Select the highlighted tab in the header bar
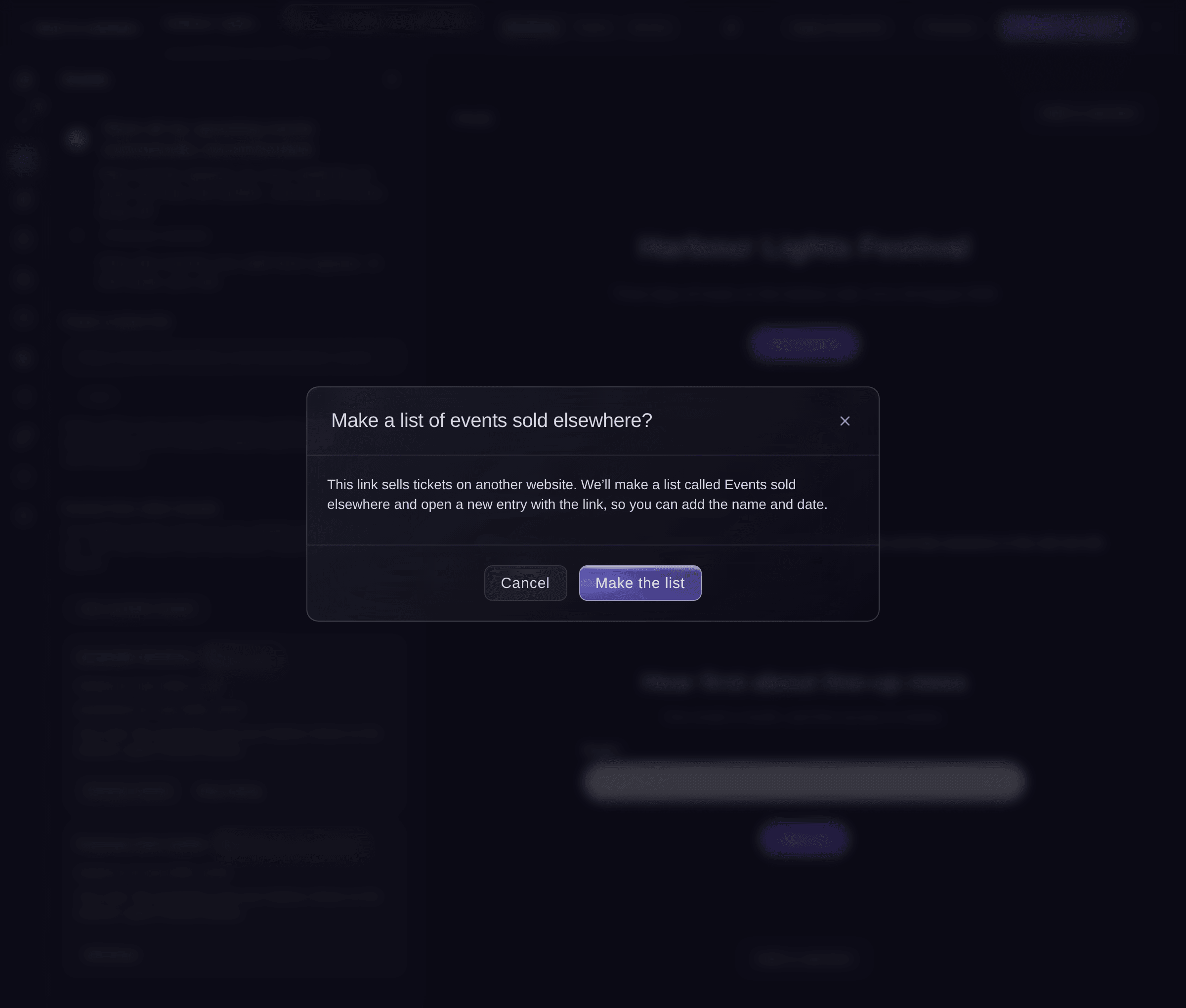1186x1008 pixels. click(531, 27)
